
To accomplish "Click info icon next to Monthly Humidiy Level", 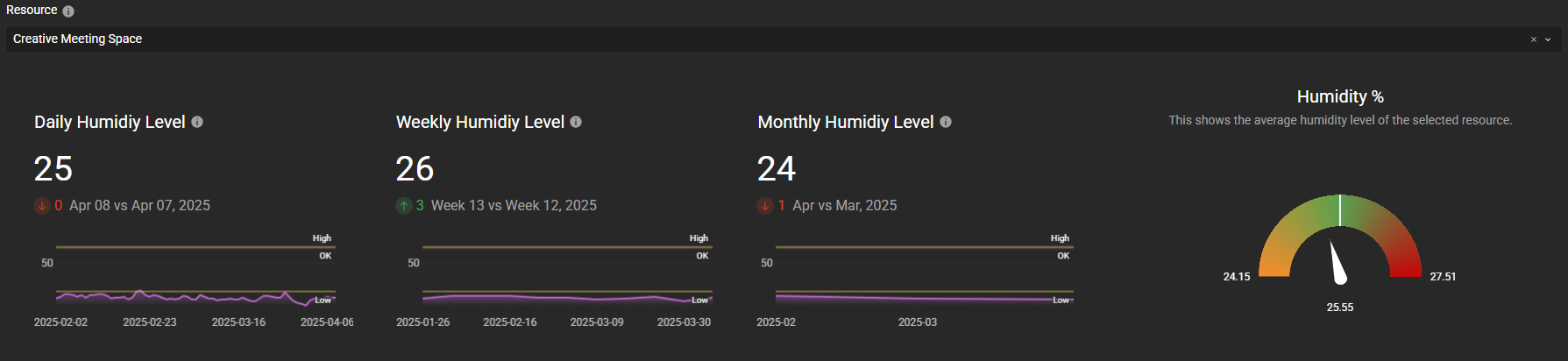I will 946,122.
